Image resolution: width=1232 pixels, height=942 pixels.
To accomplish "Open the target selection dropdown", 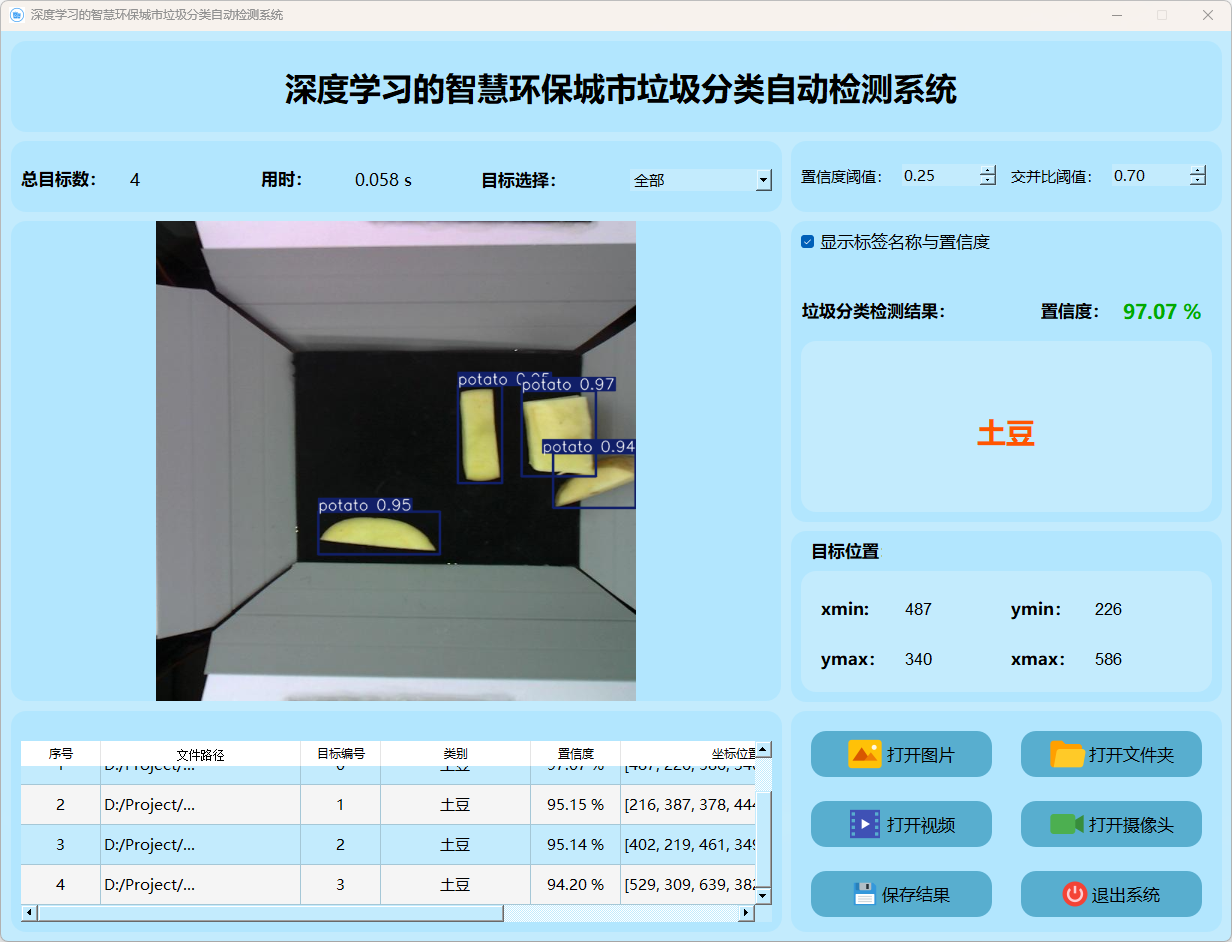I will [x=764, y=180].
